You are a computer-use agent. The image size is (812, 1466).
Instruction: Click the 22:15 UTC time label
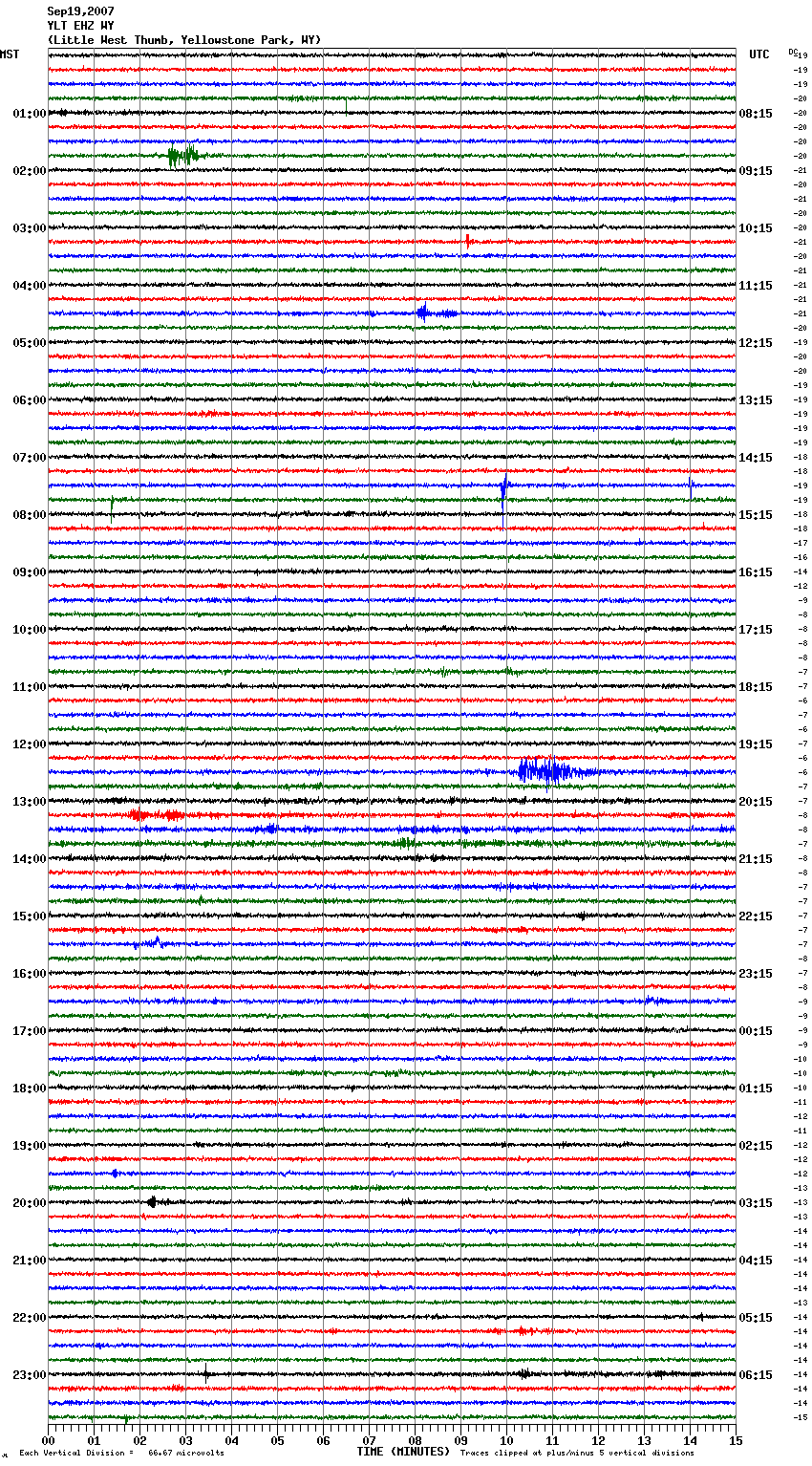pos(756,916)
